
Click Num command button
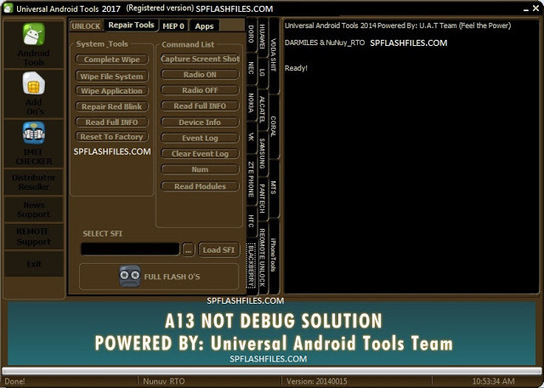pyautogui.click(x=200, y=169)
